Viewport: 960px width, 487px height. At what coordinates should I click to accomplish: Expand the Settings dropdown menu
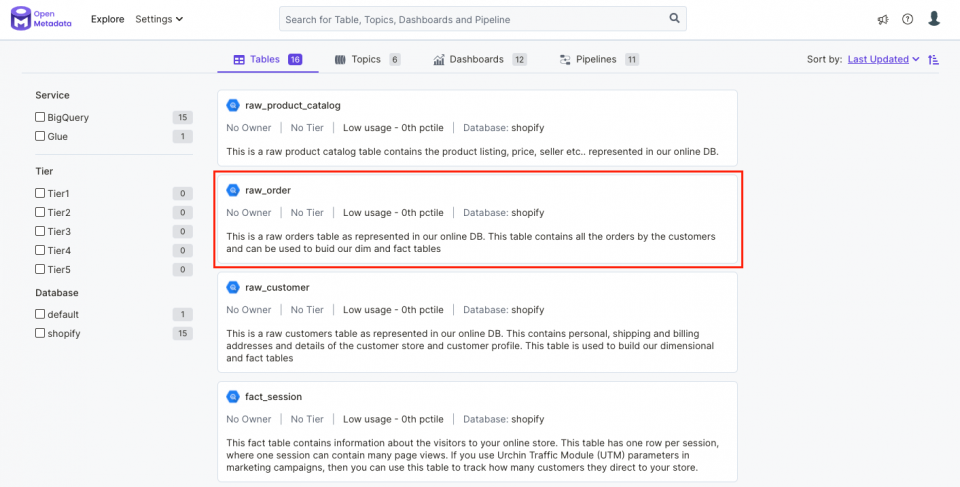(x=159, y=19)
